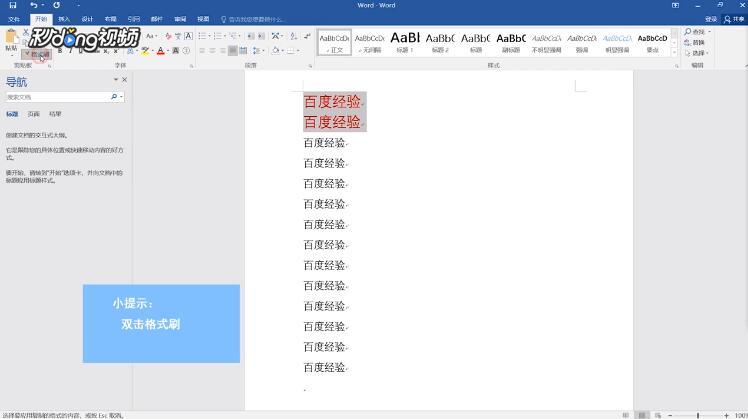Screen dimensions: 748x419
Task: Switch to Print Layout view in status bar
Action: (642, 415)
